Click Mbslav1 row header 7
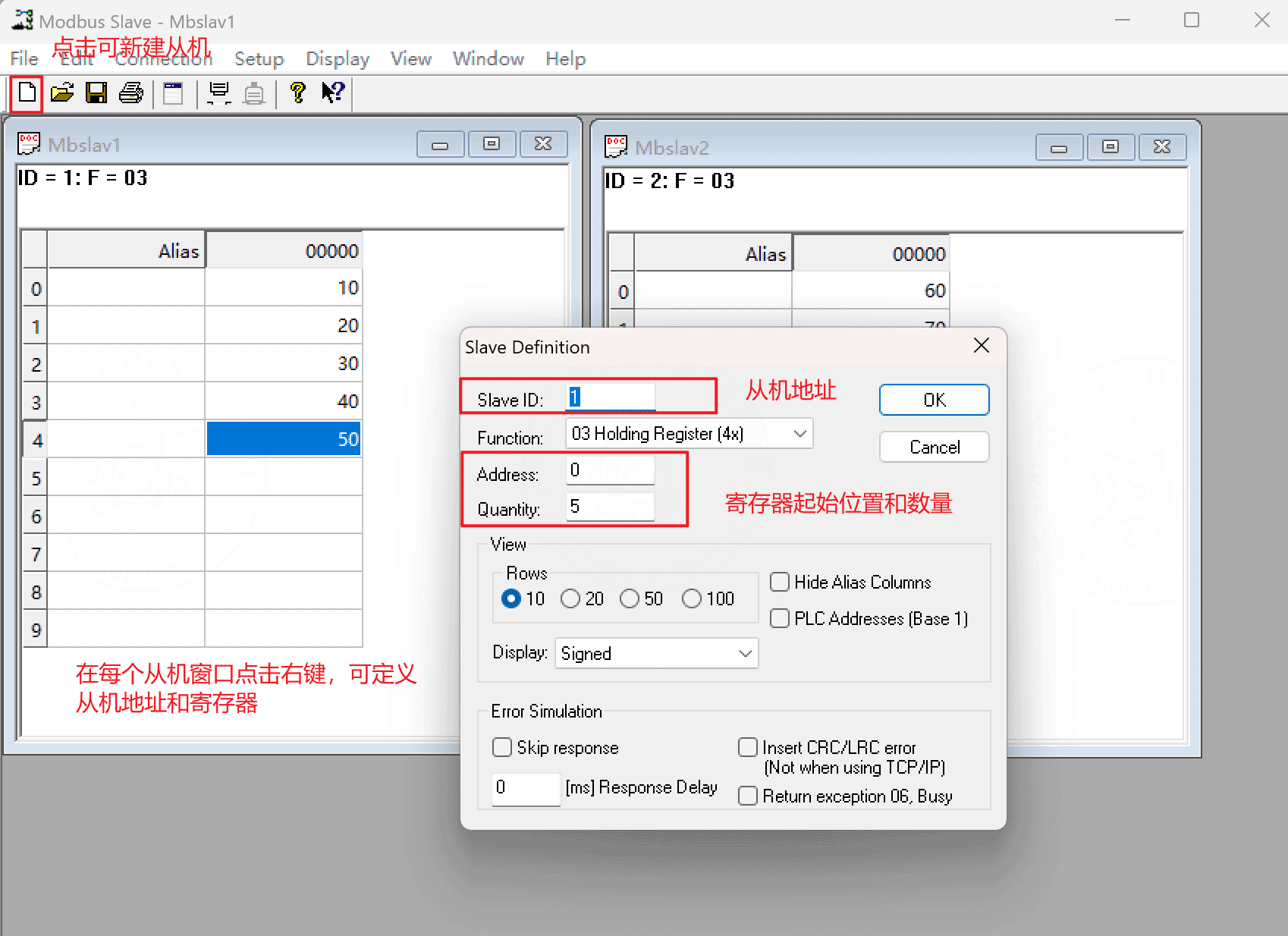 pyautogui.click(x=36, y=554)
